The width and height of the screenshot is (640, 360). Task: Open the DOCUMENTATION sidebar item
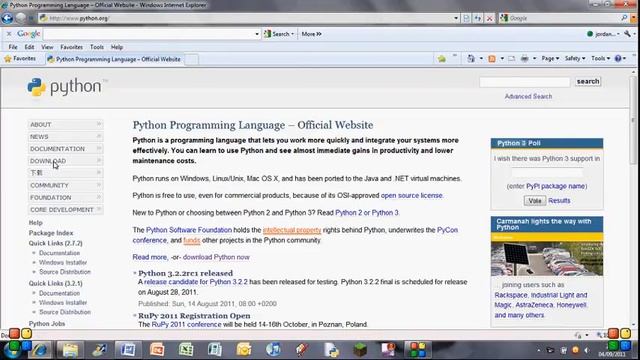click(65, 149)
